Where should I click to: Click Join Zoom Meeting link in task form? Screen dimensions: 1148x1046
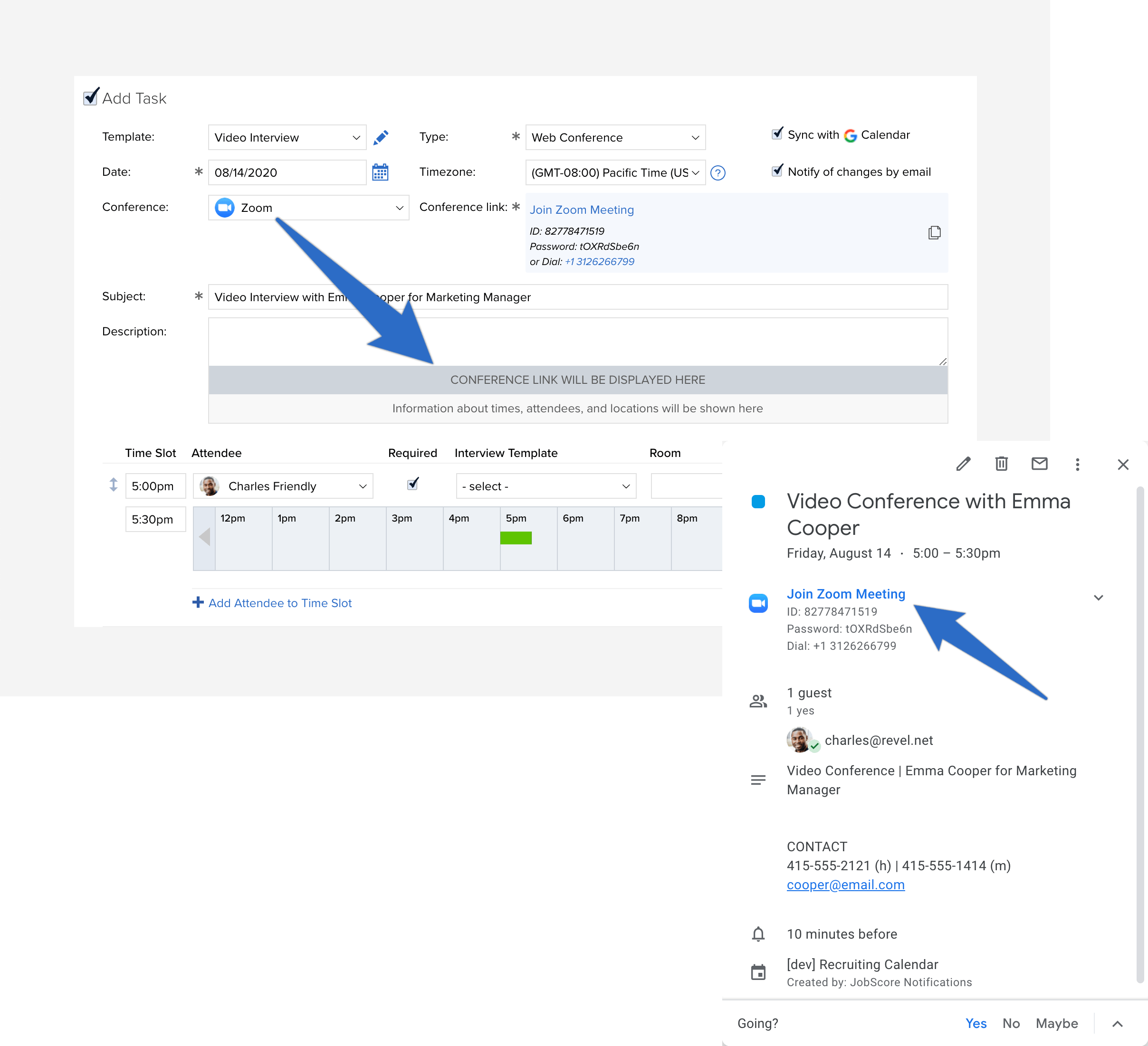coord(582,209)
